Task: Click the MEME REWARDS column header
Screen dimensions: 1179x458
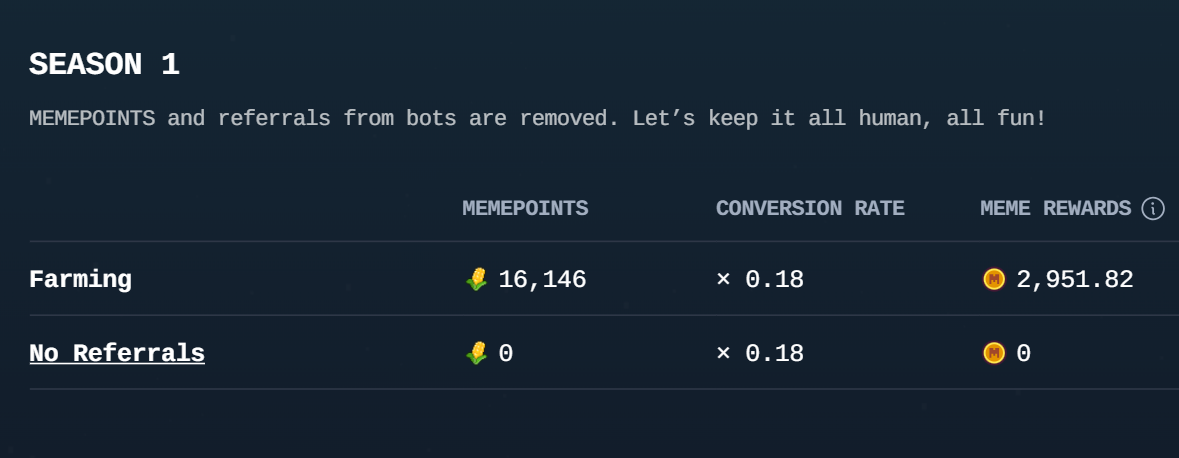Action: [1056, 208]
